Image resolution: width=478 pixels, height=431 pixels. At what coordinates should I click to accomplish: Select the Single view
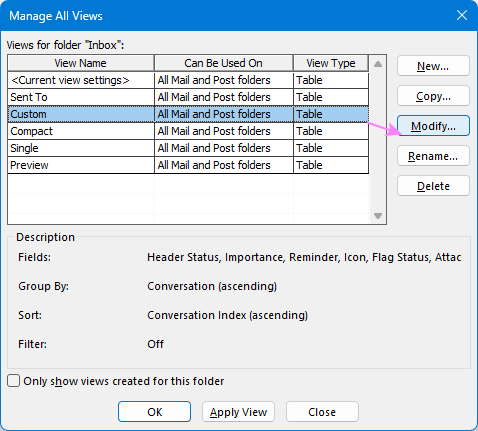(188, 148)
